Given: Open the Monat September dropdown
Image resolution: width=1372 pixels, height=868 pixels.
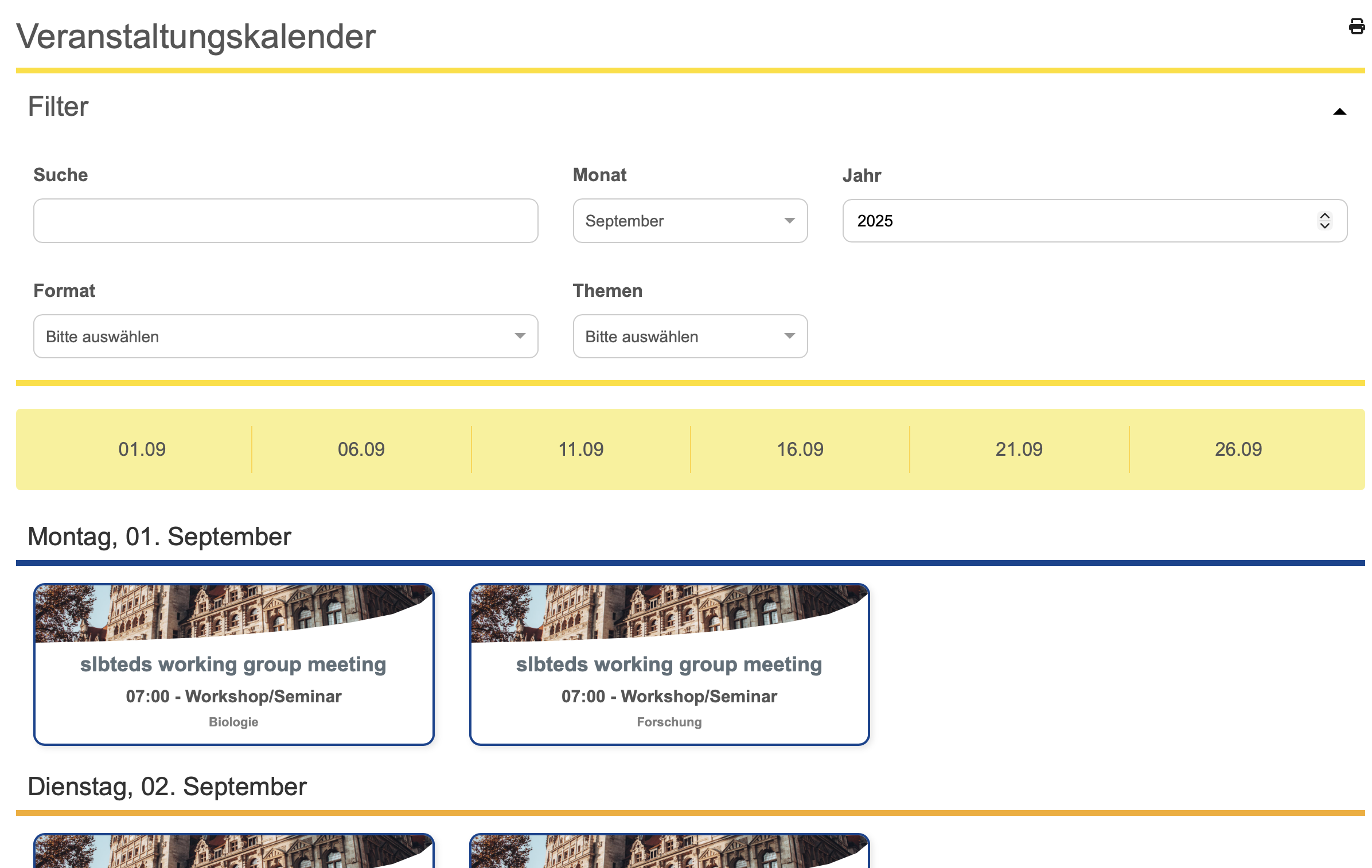Looking at the screenshot, I should [x=690, y=221].
